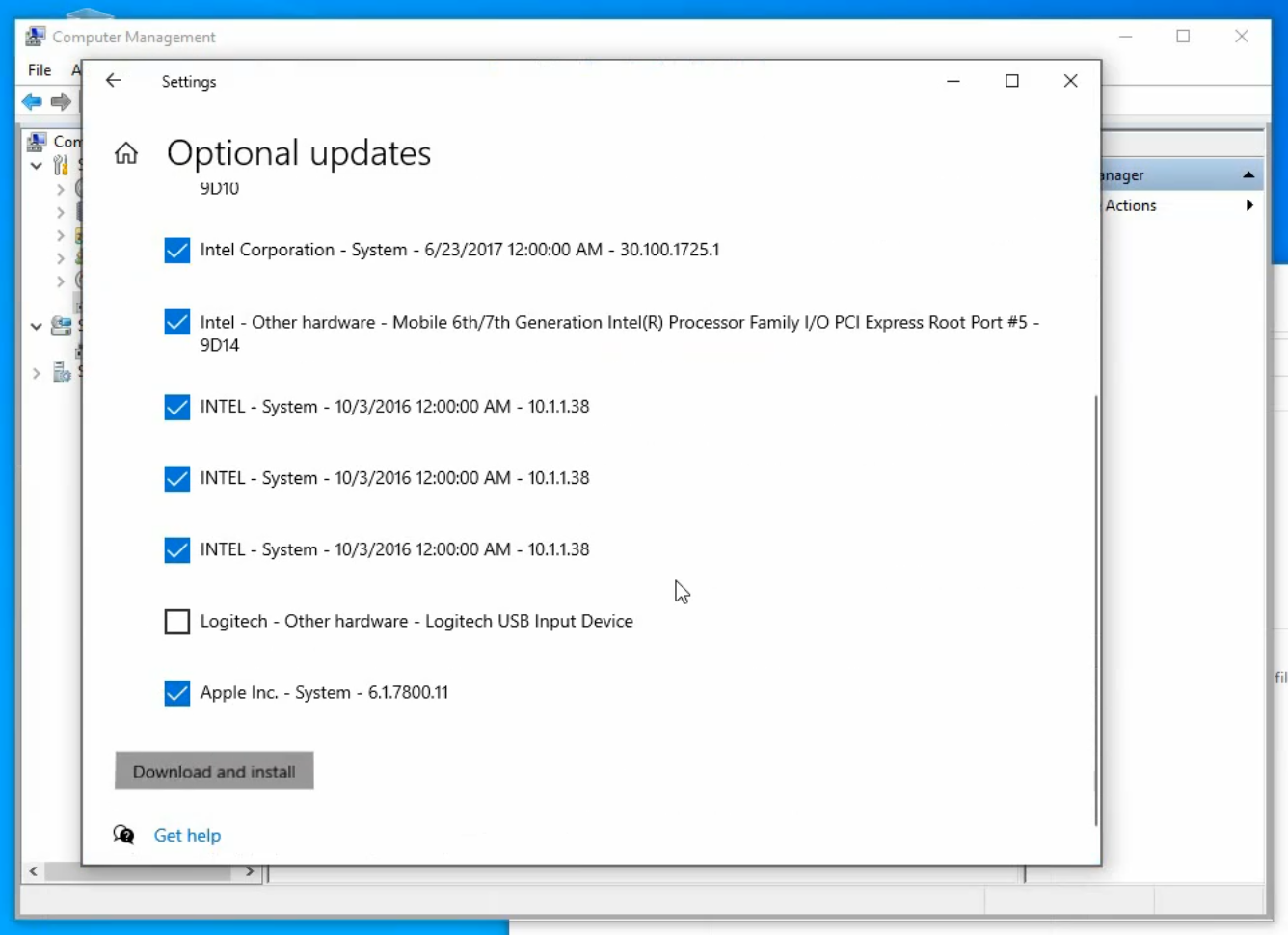Click the Get help speech bubble icon
Viewport: 1288px width, 935px height.
124,835
